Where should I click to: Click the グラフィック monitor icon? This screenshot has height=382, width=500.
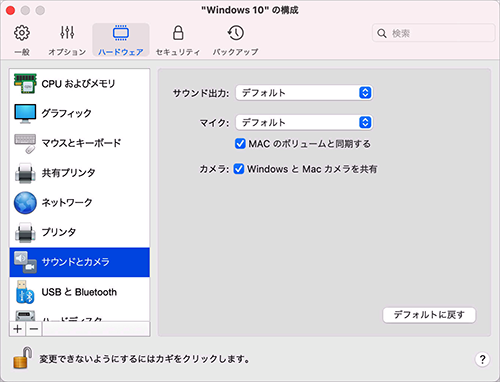click(25, 113)
